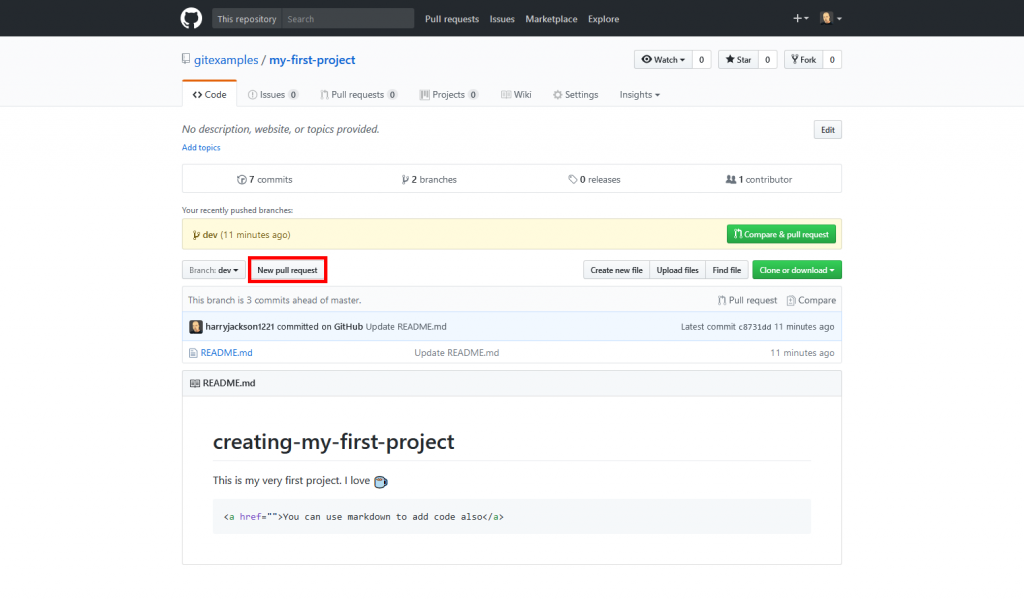
Task: Click the tag icon next to 0 releases
Action: (573, 179)
